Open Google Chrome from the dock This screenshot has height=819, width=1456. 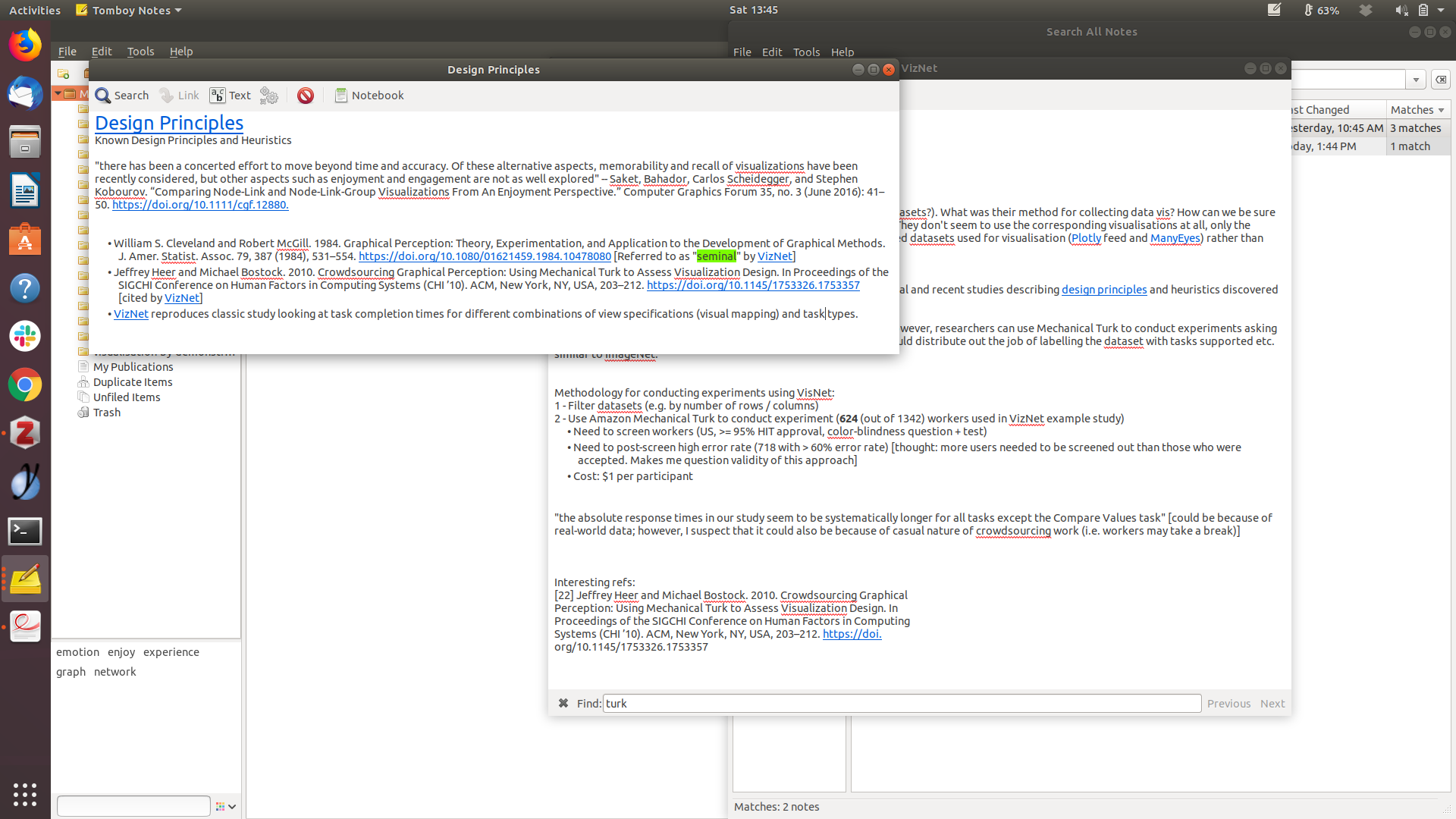[x=25, y=385]
